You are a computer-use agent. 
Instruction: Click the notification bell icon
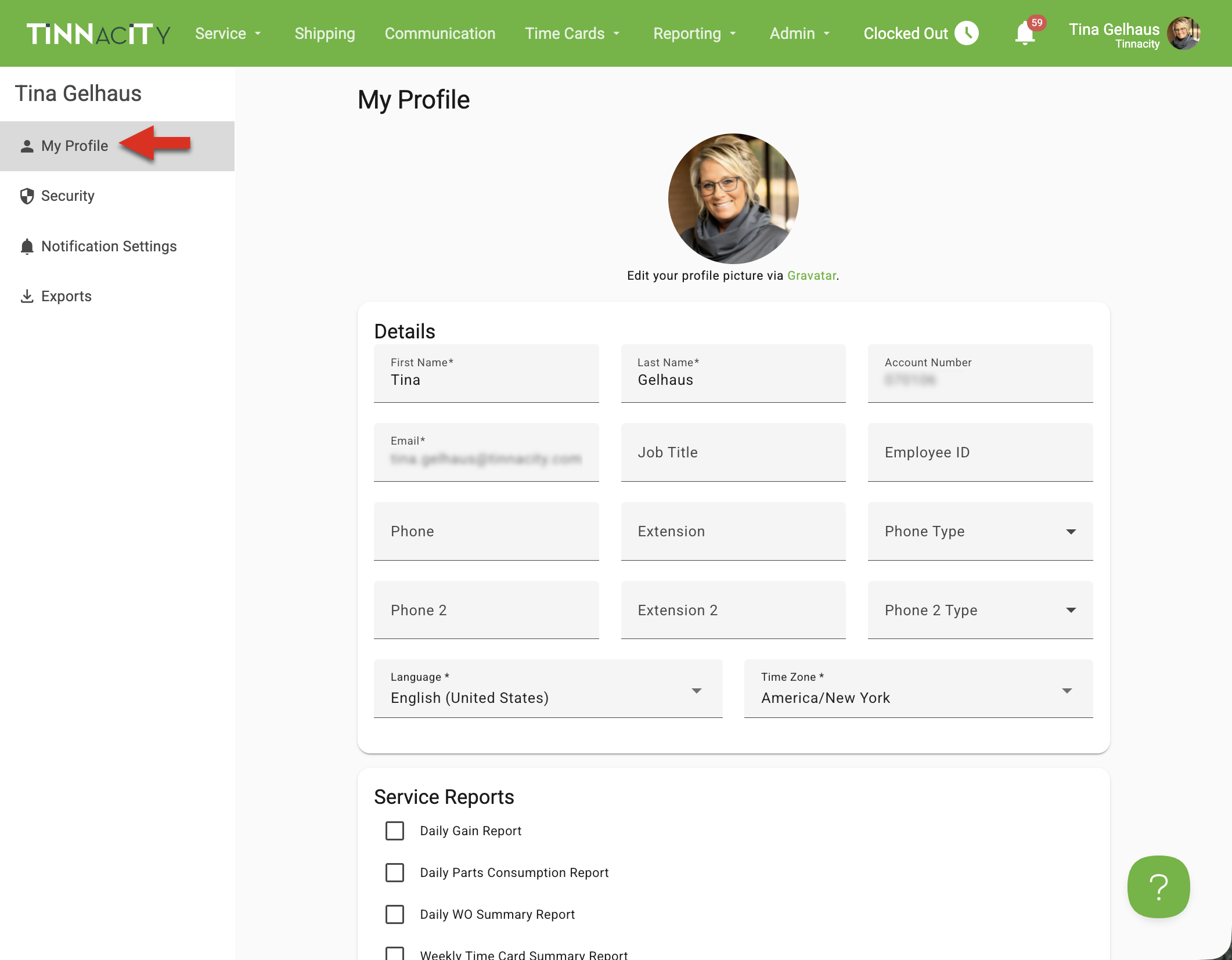click(1025, 34)
